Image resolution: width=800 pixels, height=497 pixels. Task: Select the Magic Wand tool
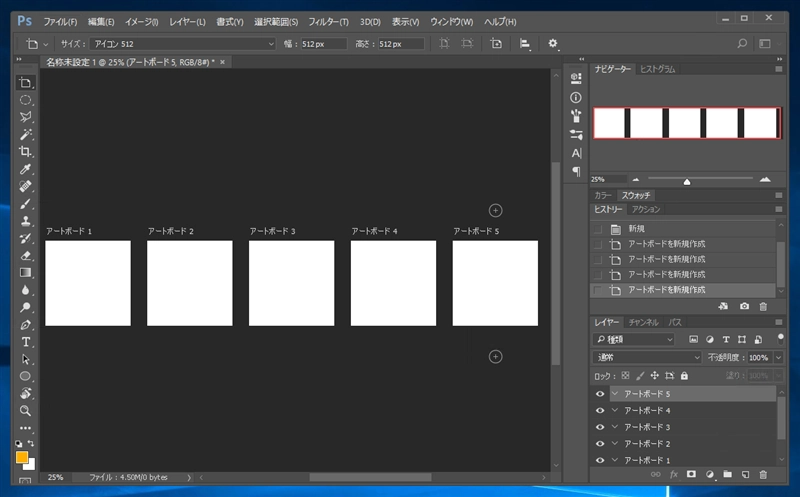point(26,134)
